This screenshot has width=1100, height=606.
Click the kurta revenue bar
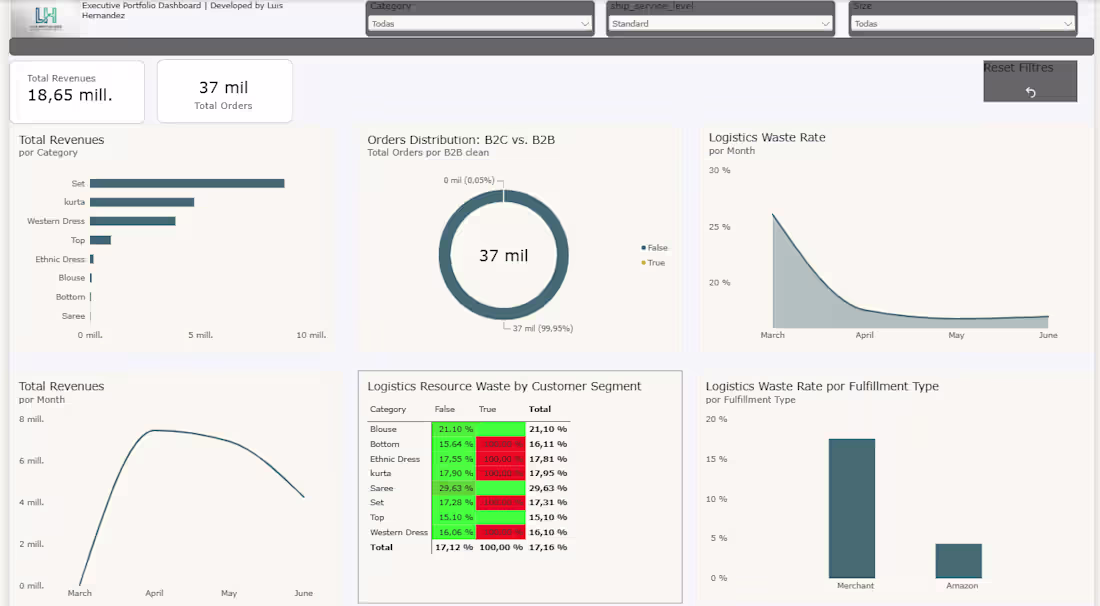[x=142, y=202]
